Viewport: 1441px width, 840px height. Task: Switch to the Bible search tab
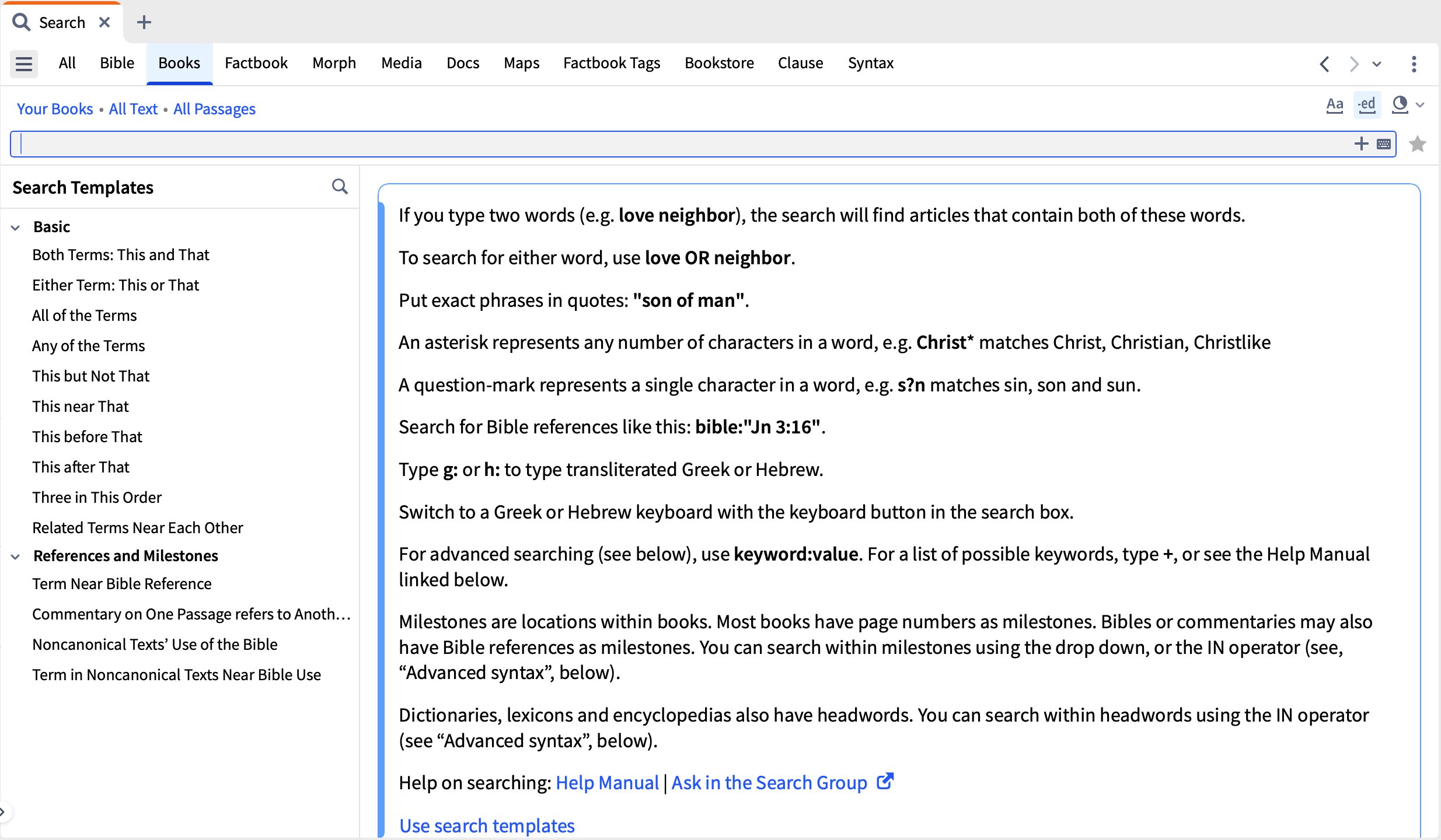point(117,63)
